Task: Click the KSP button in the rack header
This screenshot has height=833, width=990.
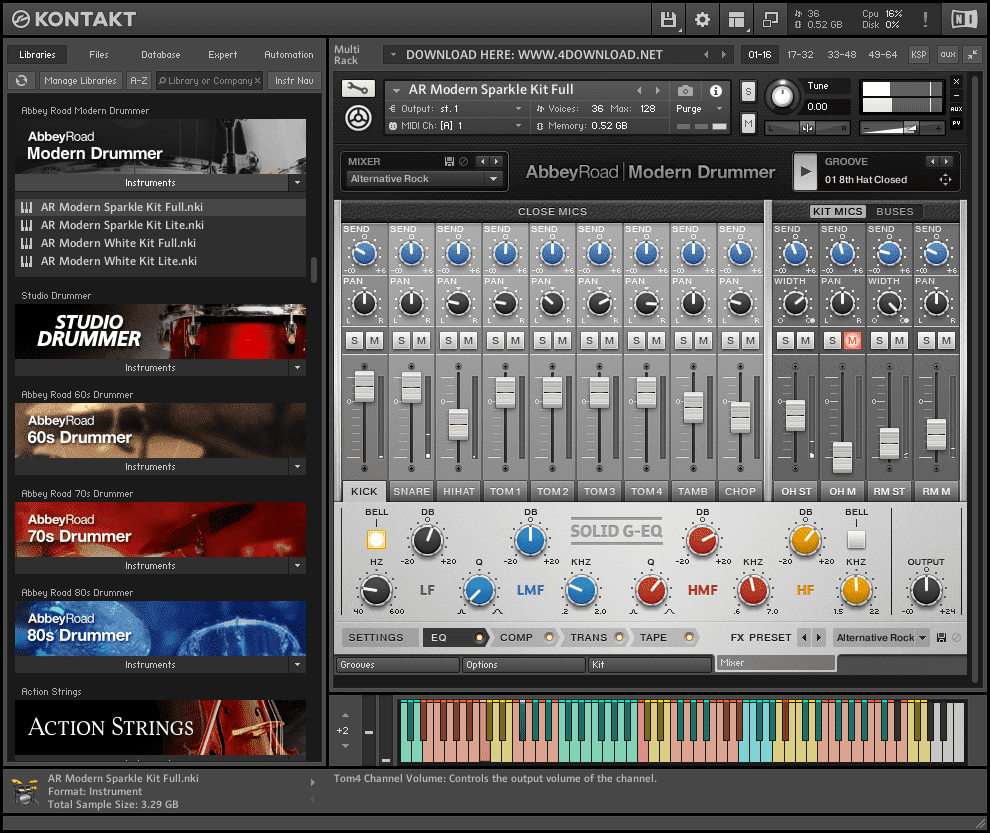Action: tap(918, 54)
